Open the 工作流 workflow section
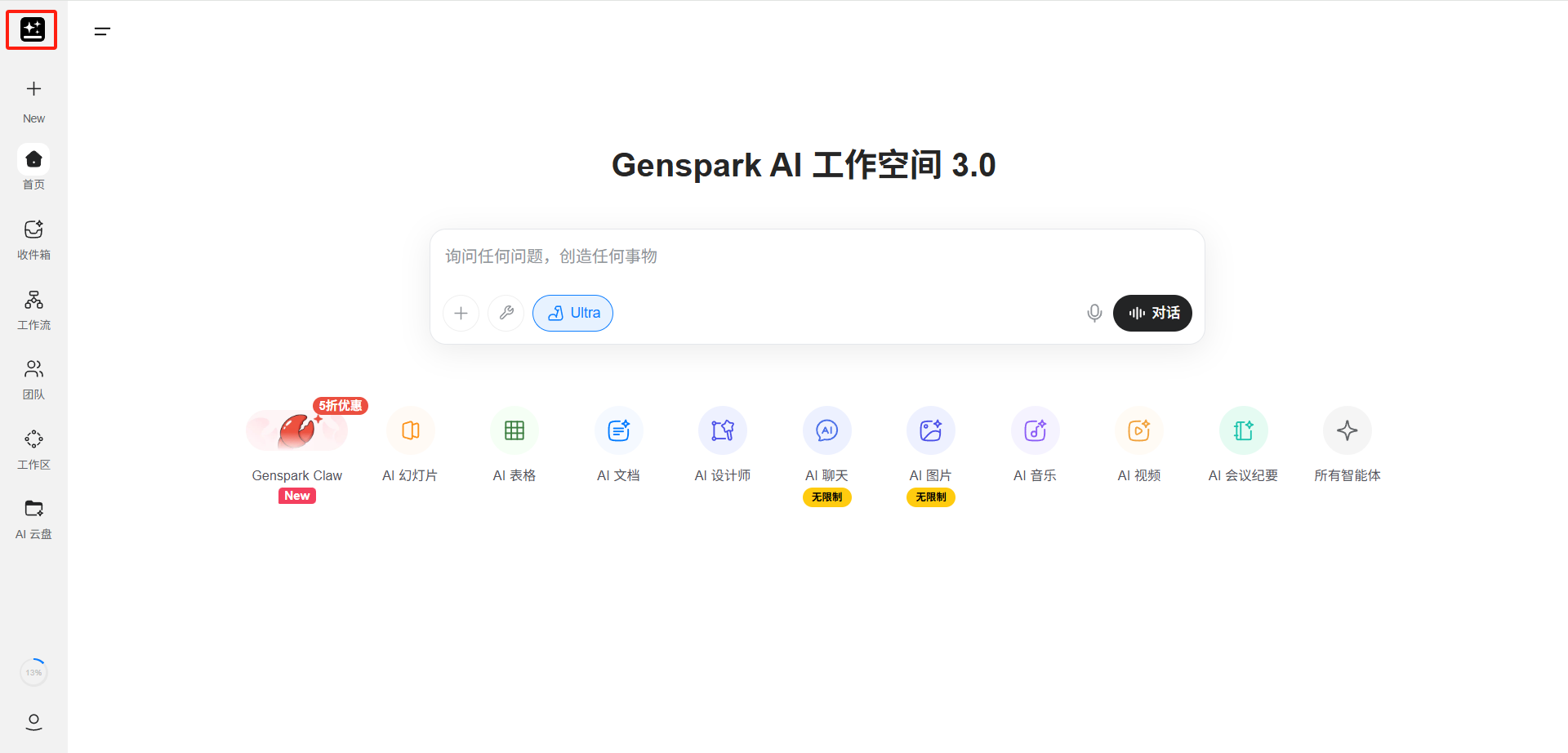 [x=33, y=310]
